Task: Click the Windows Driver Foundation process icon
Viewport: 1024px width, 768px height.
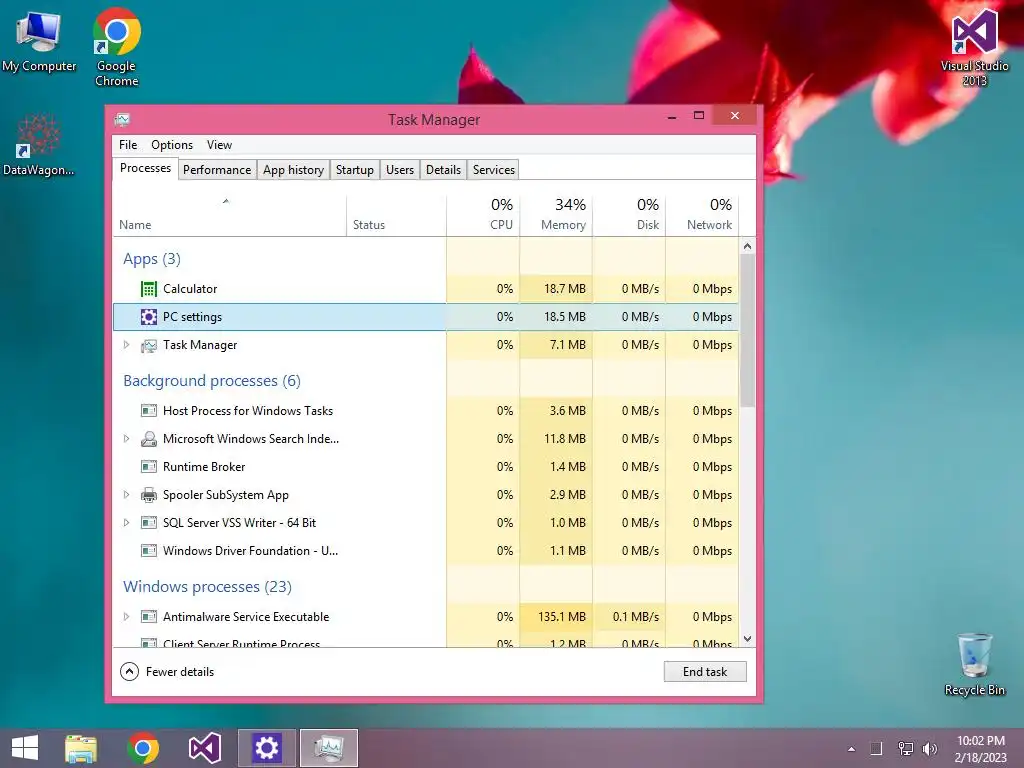Action: pos(149,551)
